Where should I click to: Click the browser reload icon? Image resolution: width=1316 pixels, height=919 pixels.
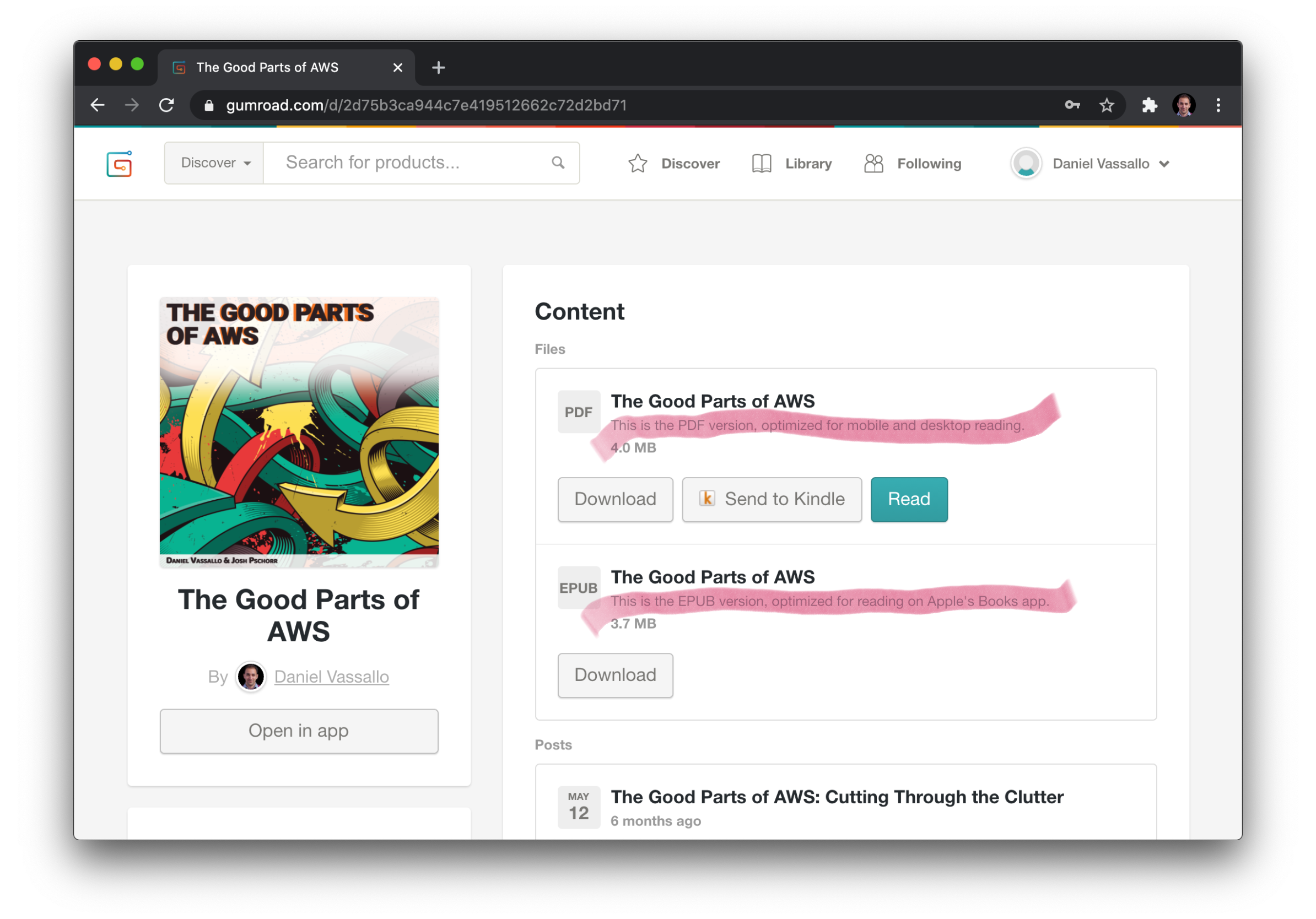(167, 105)
